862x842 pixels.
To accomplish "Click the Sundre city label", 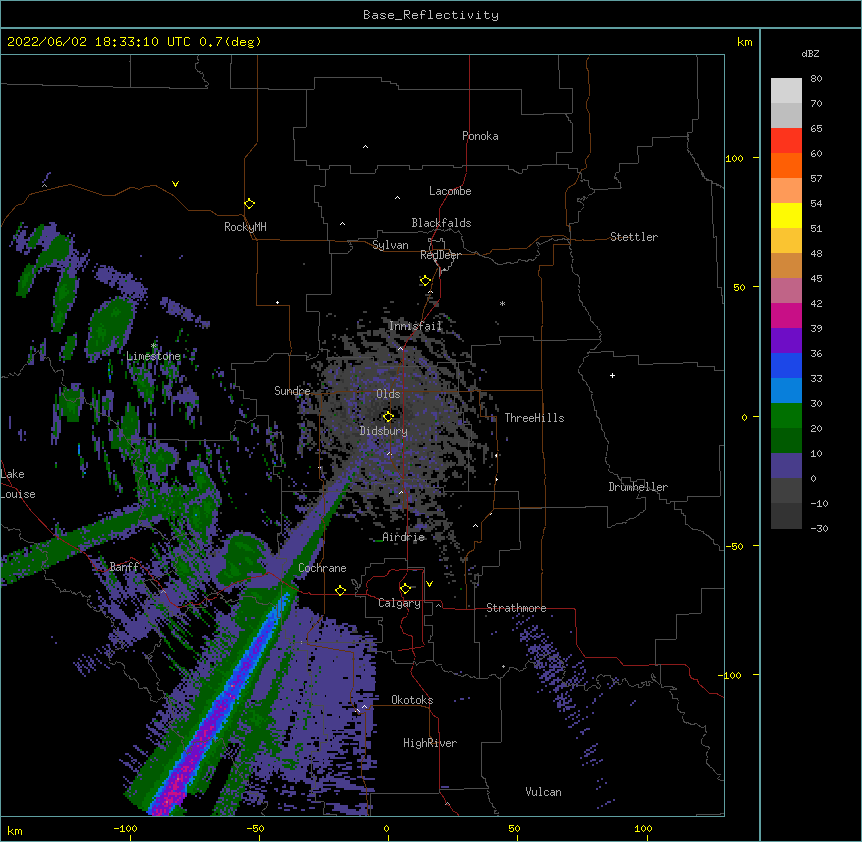I will (292, 391).
